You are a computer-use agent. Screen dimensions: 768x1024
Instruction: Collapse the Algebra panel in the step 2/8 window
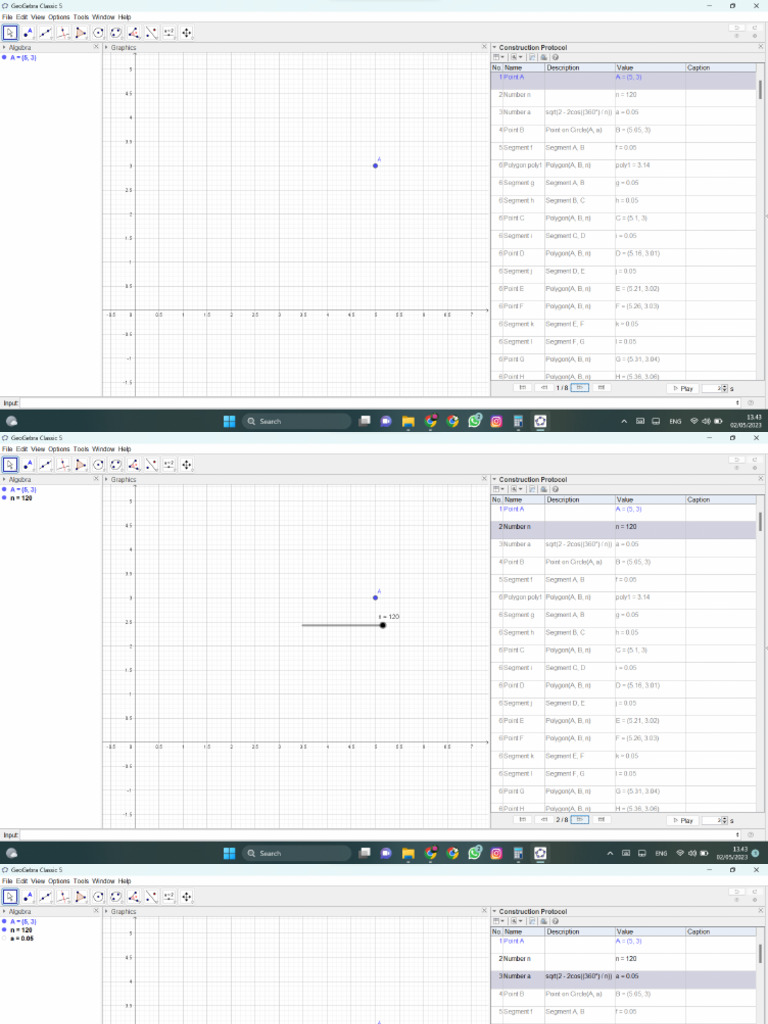pos(4,480)
